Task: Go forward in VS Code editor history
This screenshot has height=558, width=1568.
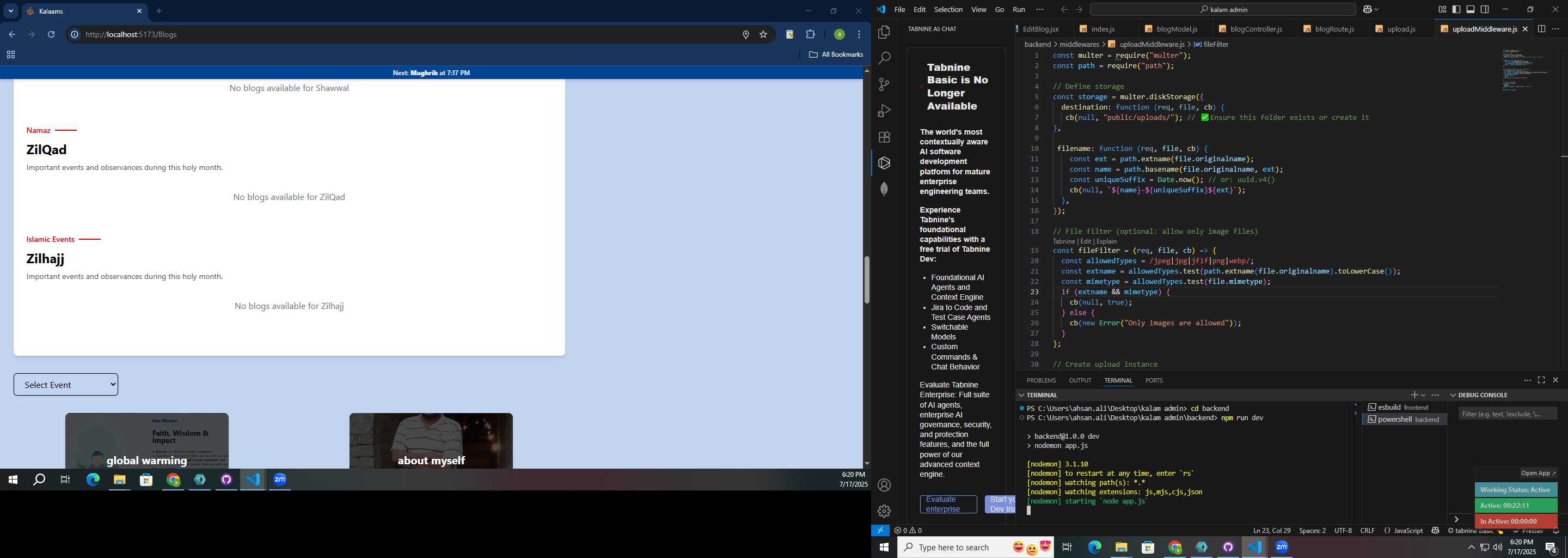Action: [x=1079, y=10]
